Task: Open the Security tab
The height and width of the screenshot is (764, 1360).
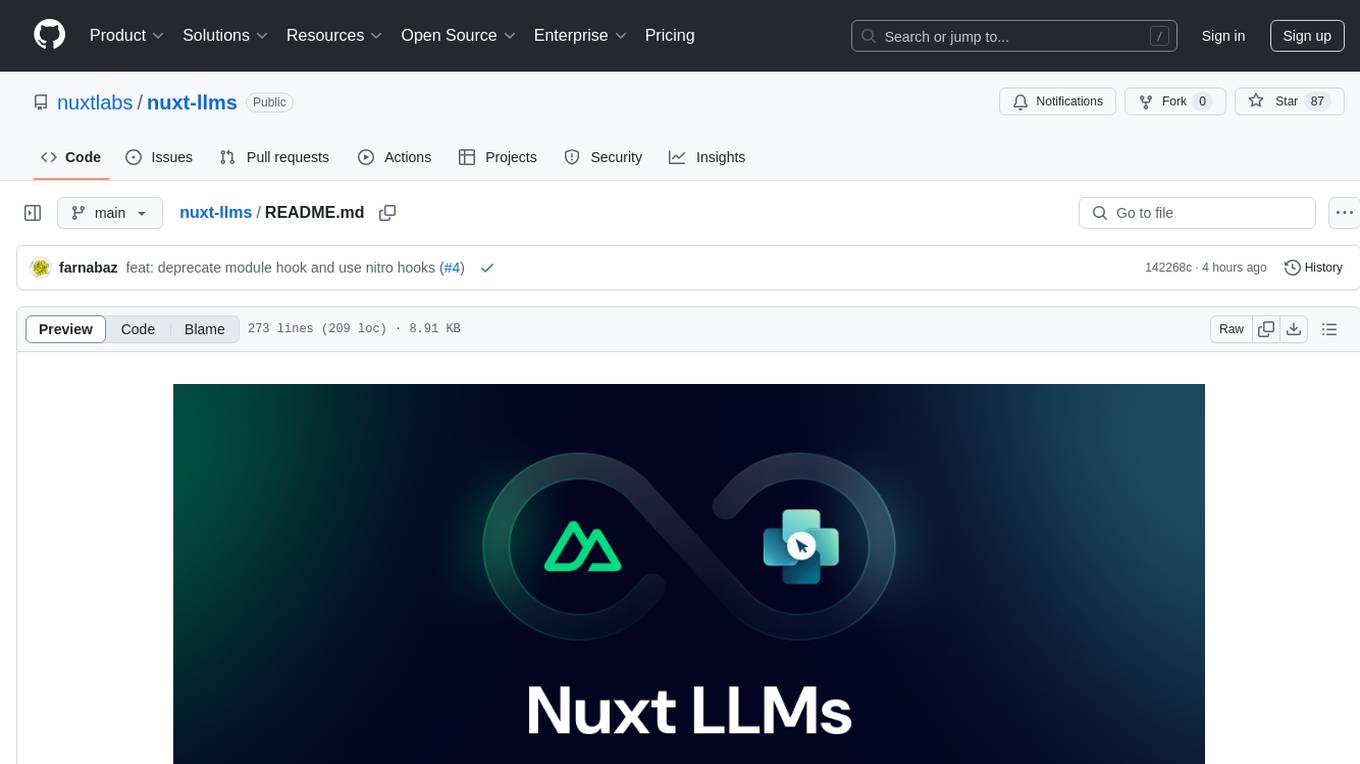Action: point(603,157)
